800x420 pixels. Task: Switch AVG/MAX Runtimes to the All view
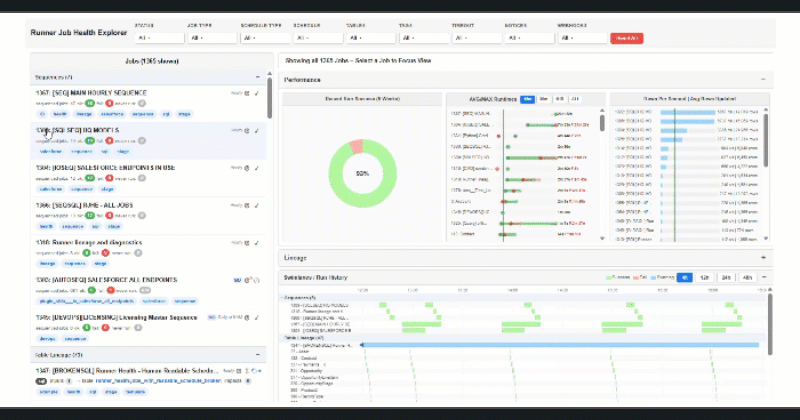574,99
